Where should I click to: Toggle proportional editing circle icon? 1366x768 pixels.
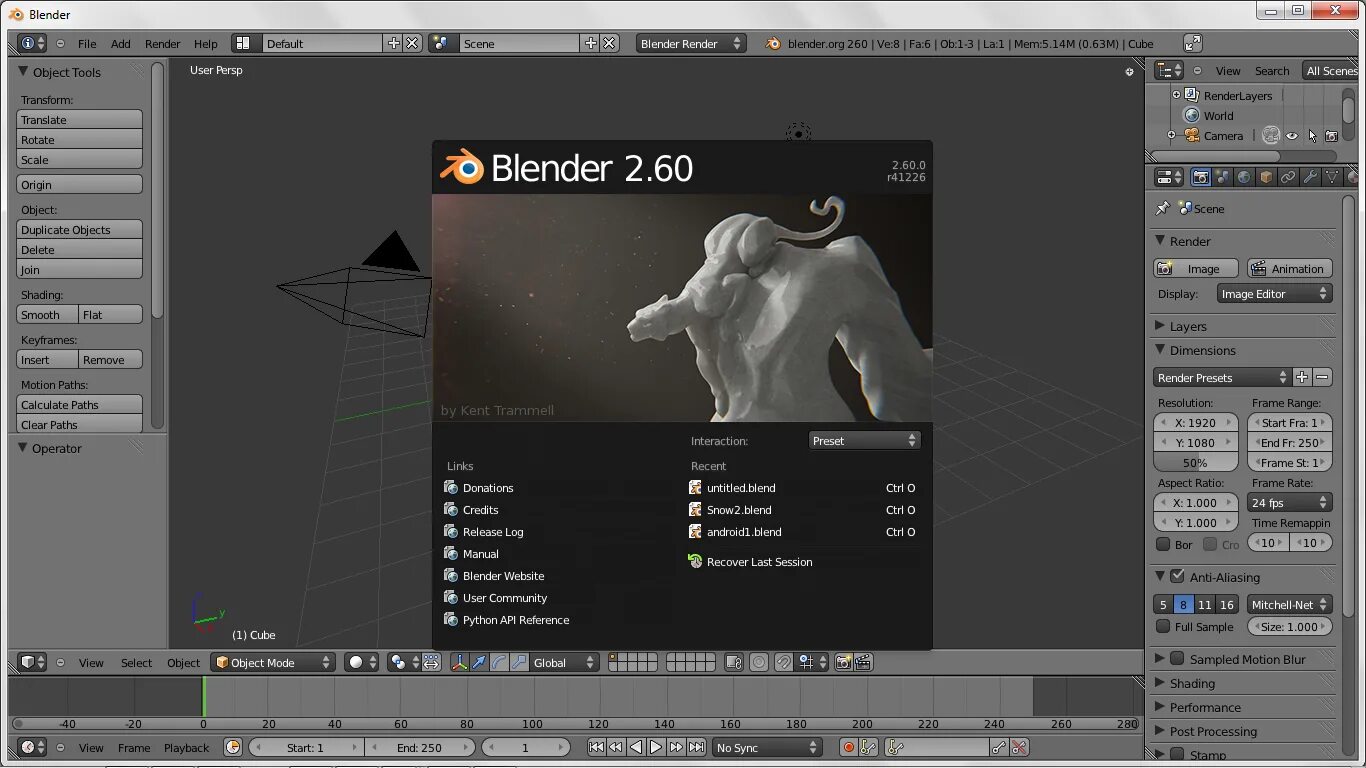(759, 662)
